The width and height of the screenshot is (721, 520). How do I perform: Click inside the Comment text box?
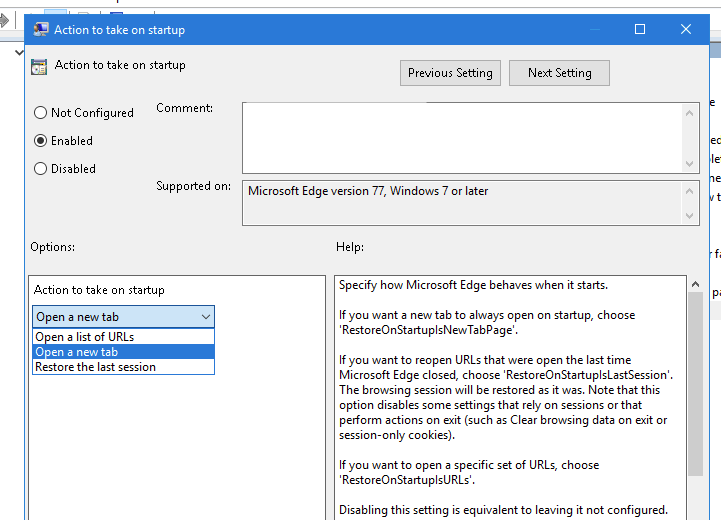pos(462,138)
